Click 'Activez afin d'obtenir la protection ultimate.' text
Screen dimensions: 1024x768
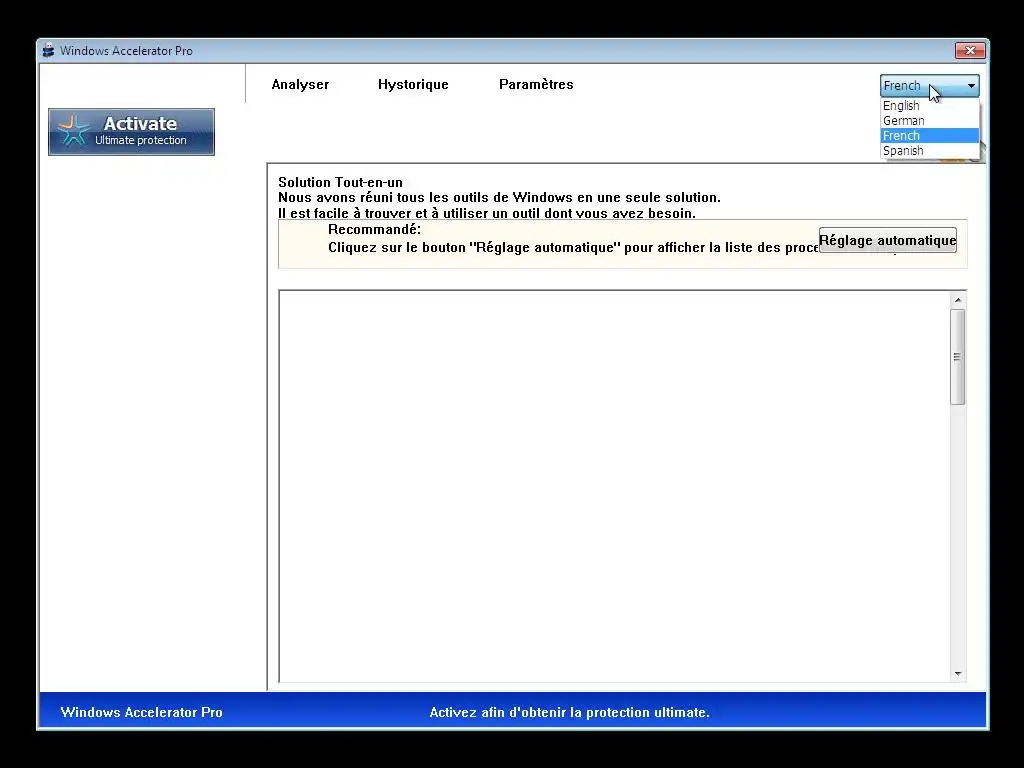[x=569, y=712]
